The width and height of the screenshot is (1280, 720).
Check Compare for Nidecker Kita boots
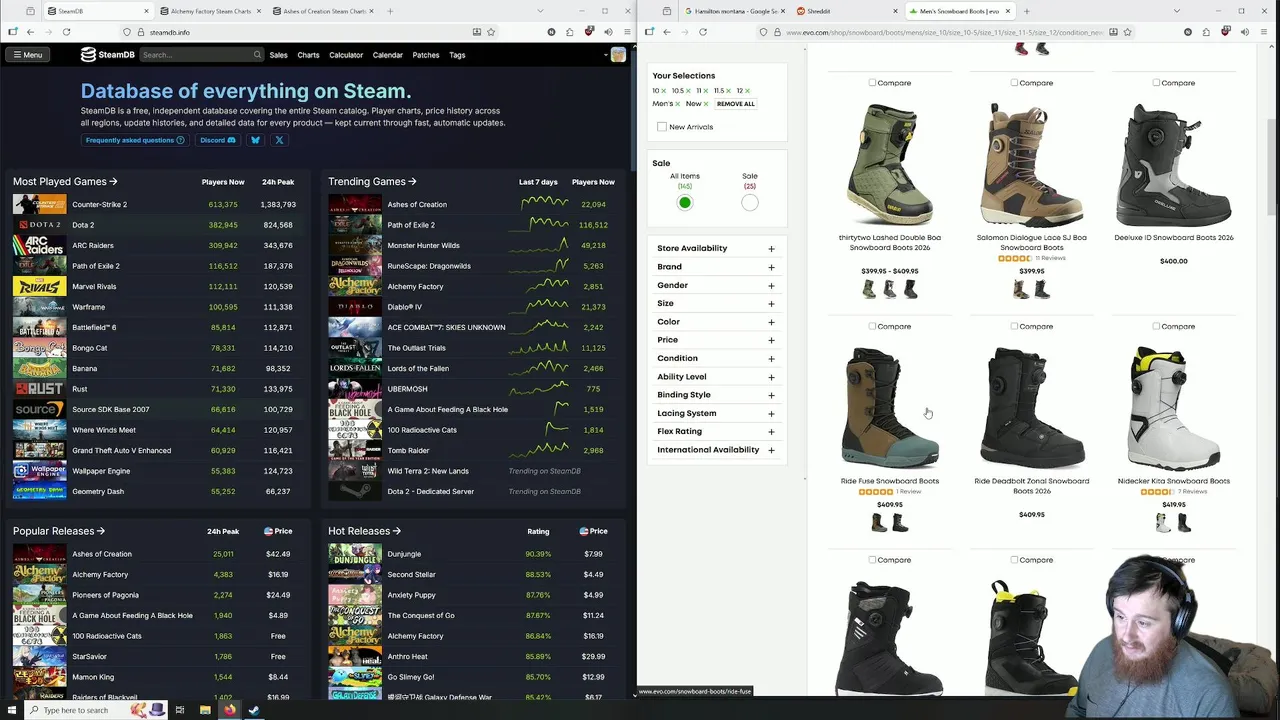point(1156,326)
